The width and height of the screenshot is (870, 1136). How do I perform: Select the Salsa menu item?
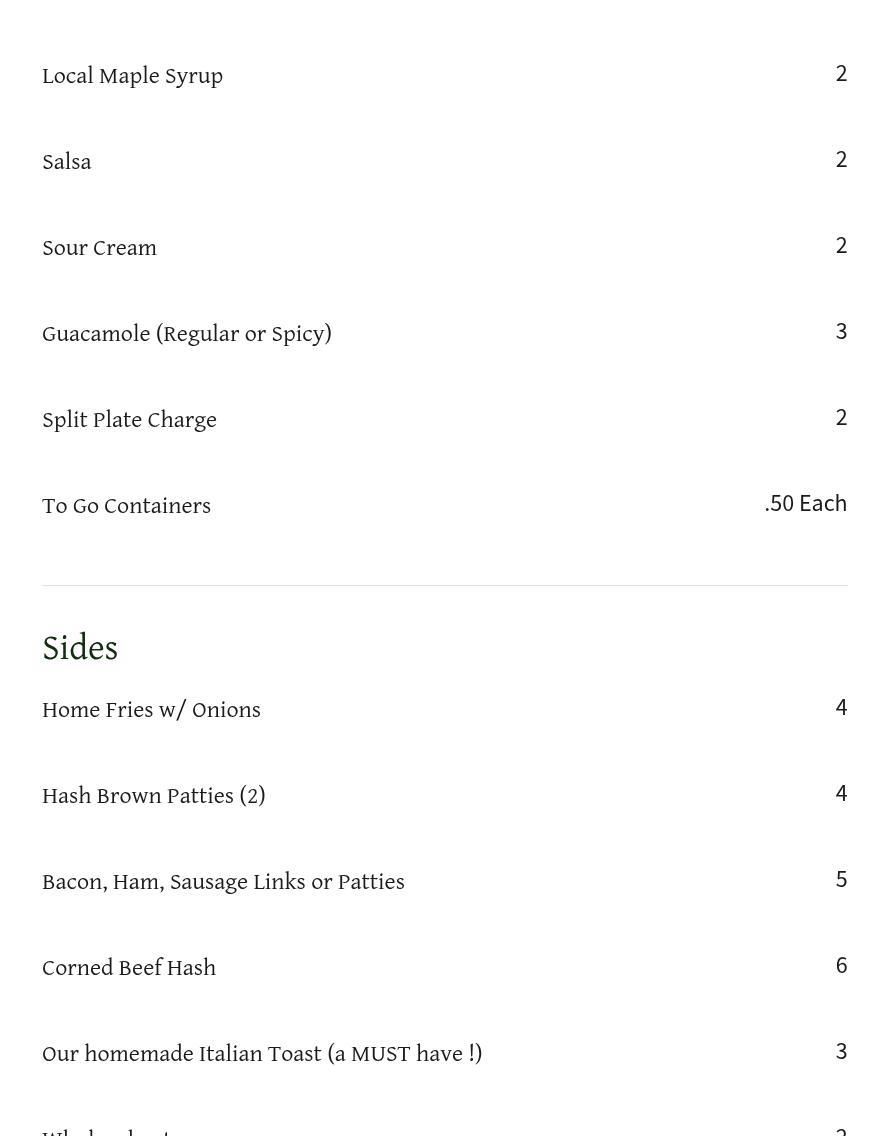(66, 162)
